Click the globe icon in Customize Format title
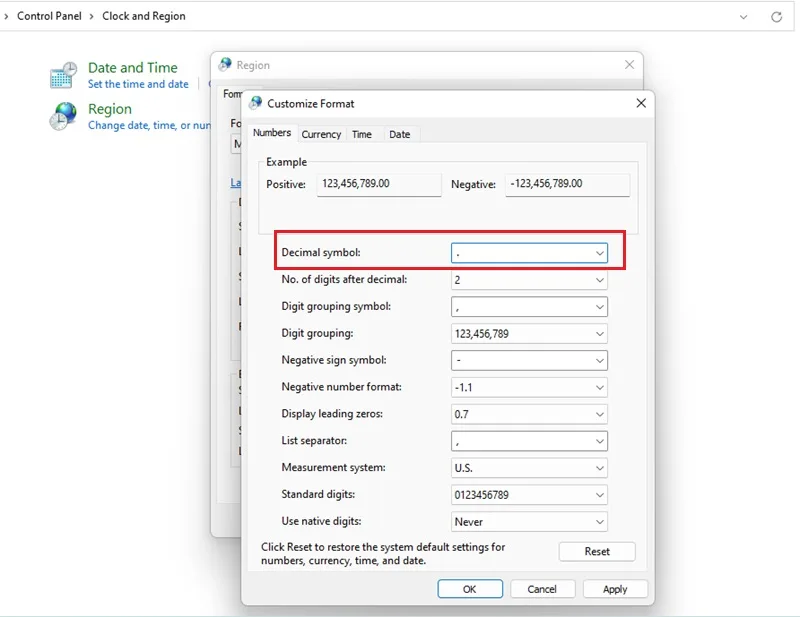 pos(256,104)
